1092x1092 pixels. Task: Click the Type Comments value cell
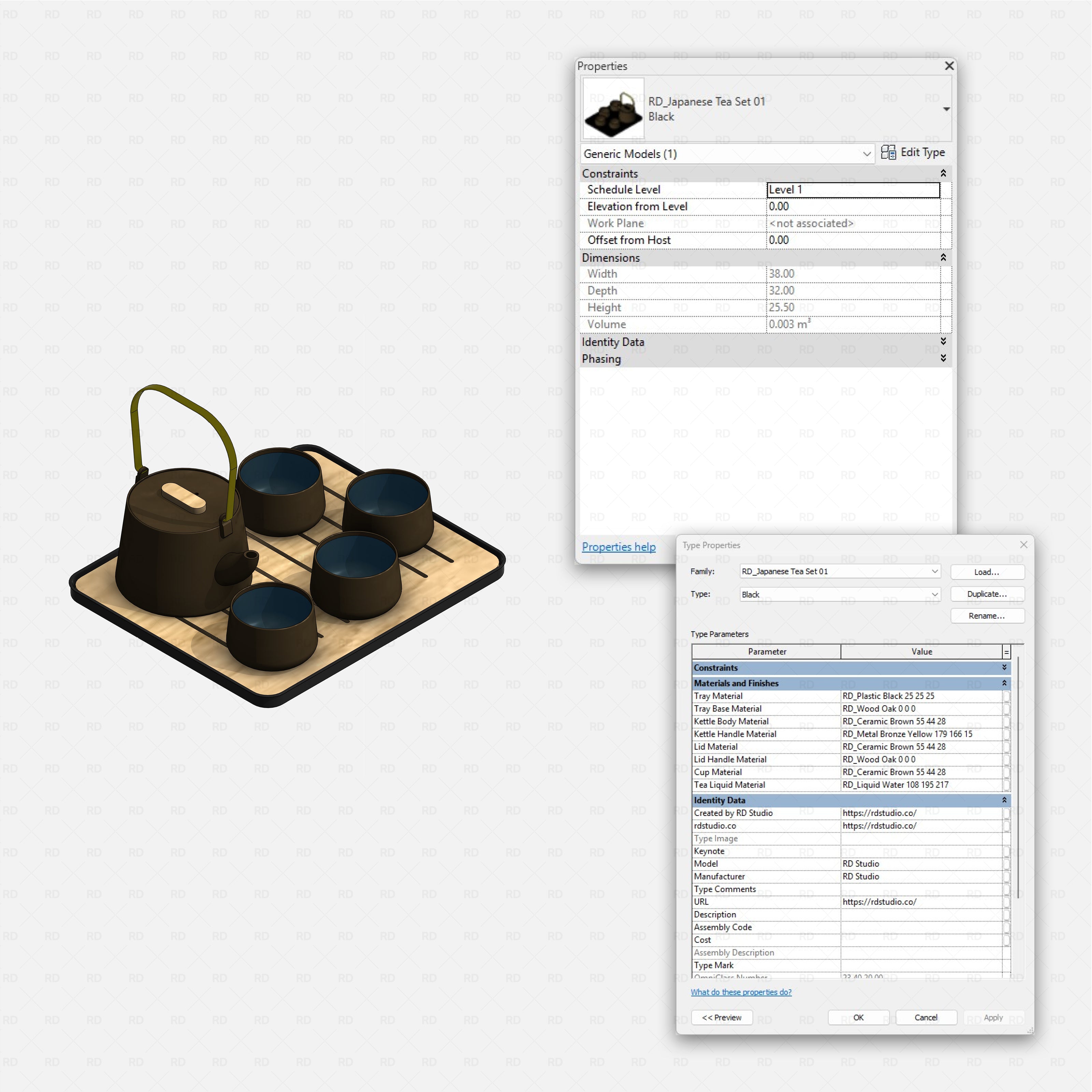point(921,890)
